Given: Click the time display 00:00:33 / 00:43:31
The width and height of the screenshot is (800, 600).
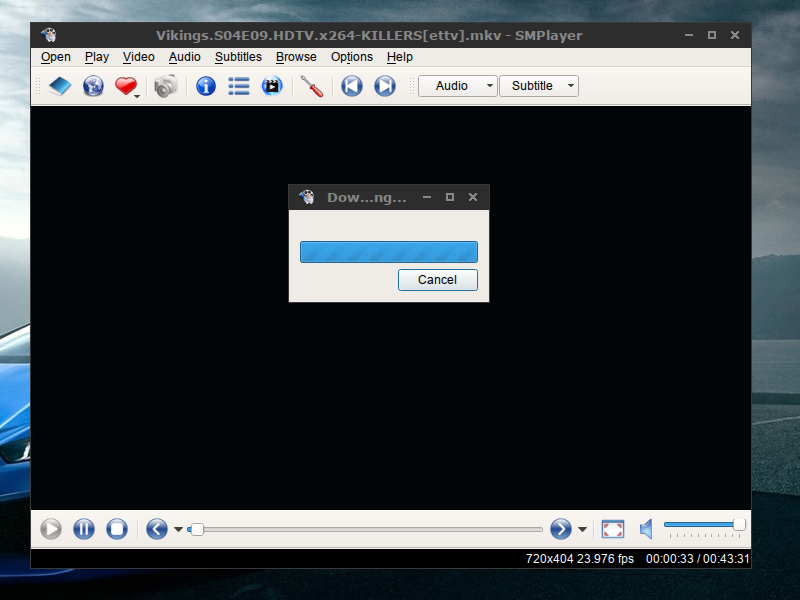Looking at the screenshot, I should [697, 559].
